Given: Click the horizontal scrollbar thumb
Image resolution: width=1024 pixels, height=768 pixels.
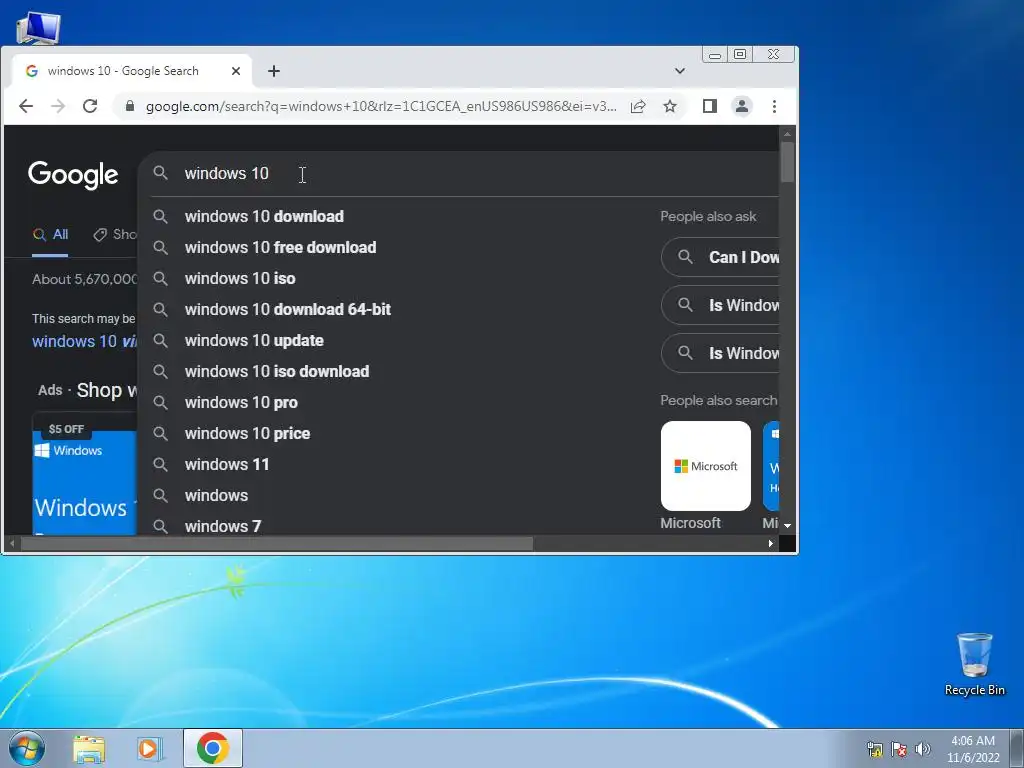Looking at the screenshot, I should (277, 543).
